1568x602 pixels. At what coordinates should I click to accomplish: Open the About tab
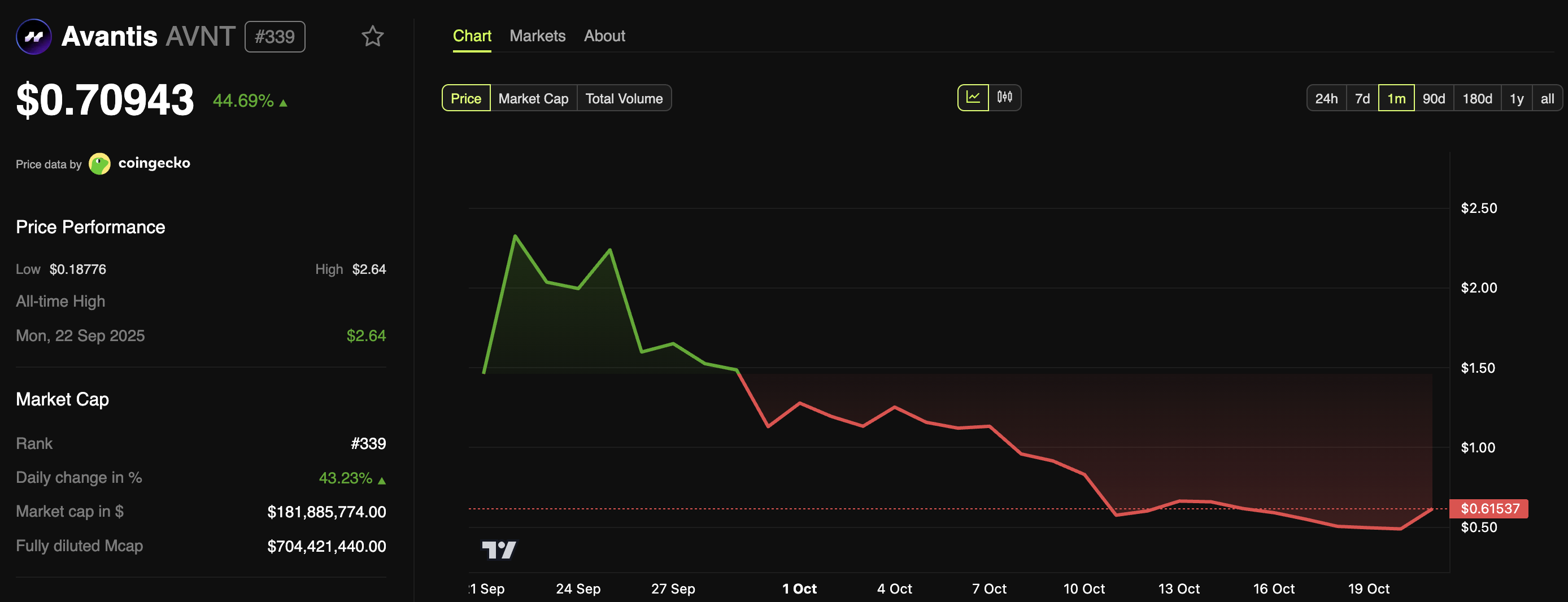coord(604,36)
